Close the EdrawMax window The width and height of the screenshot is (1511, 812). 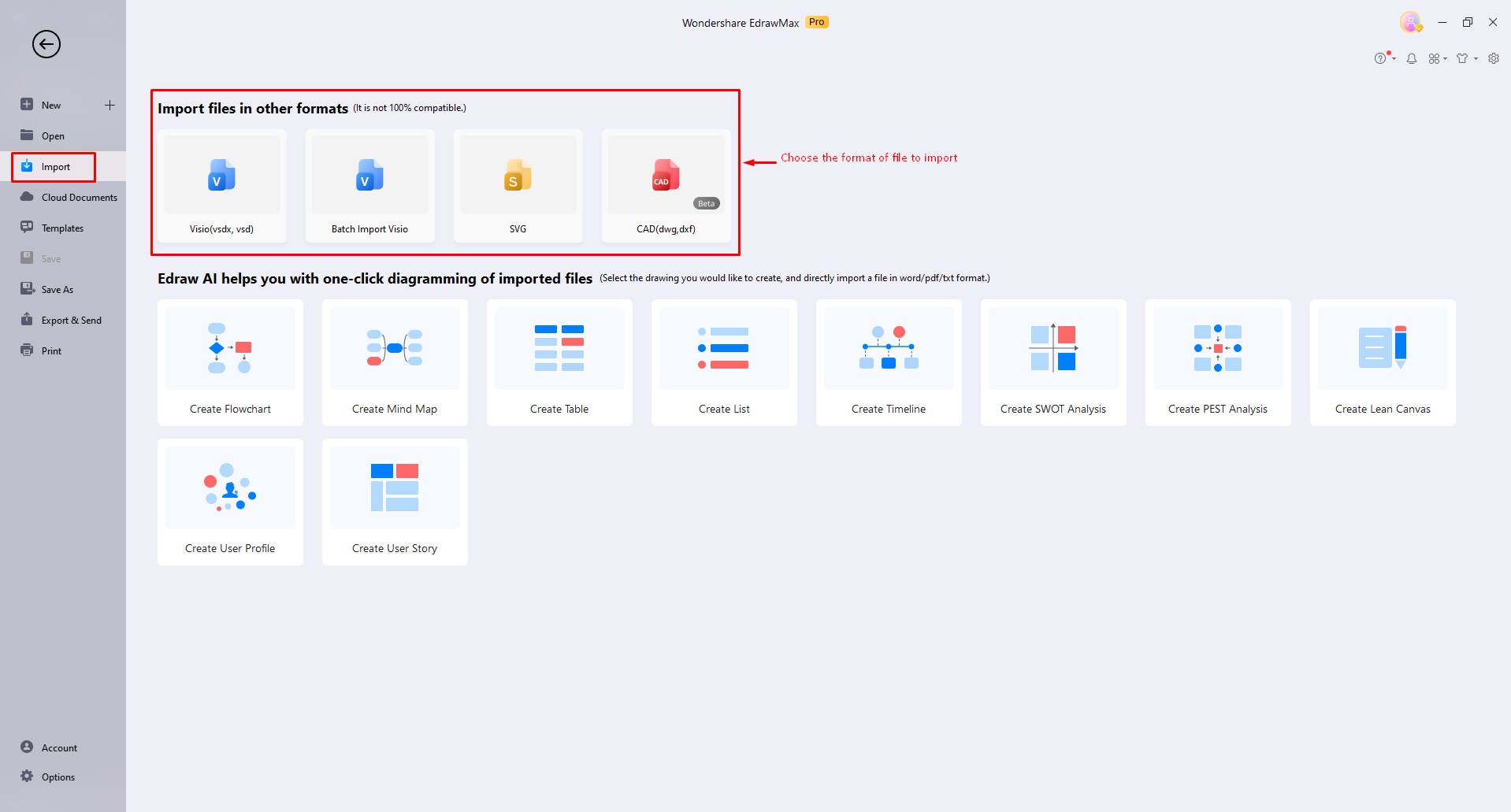[x=1493, y=22]
